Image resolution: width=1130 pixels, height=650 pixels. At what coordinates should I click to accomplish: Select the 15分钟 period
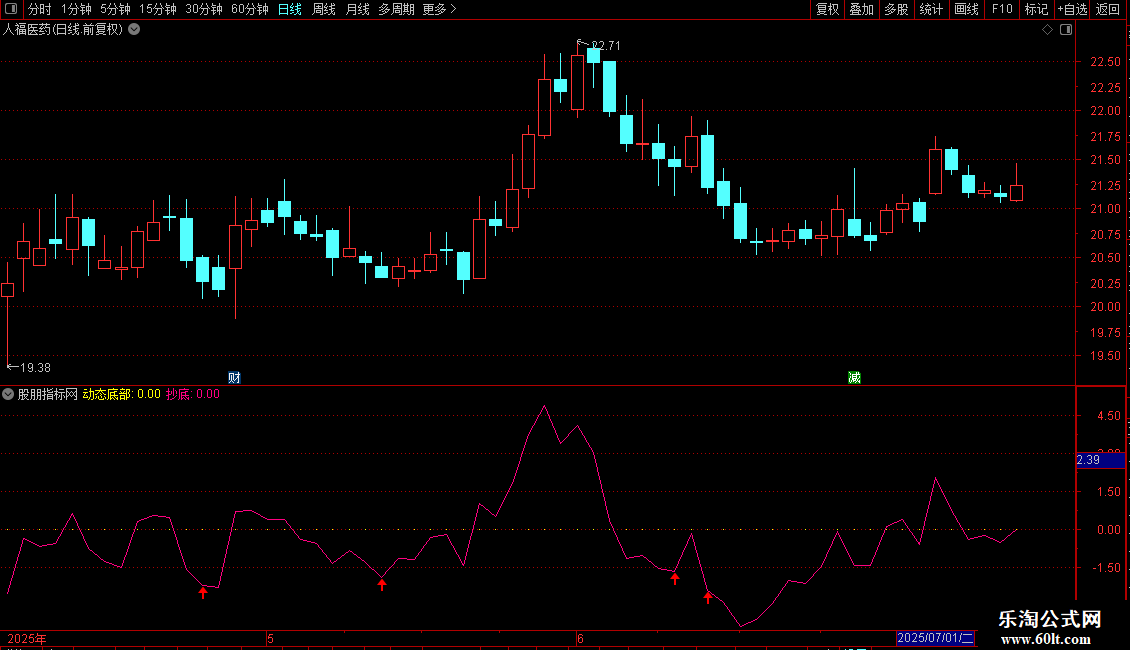click(x=157, y=9)
